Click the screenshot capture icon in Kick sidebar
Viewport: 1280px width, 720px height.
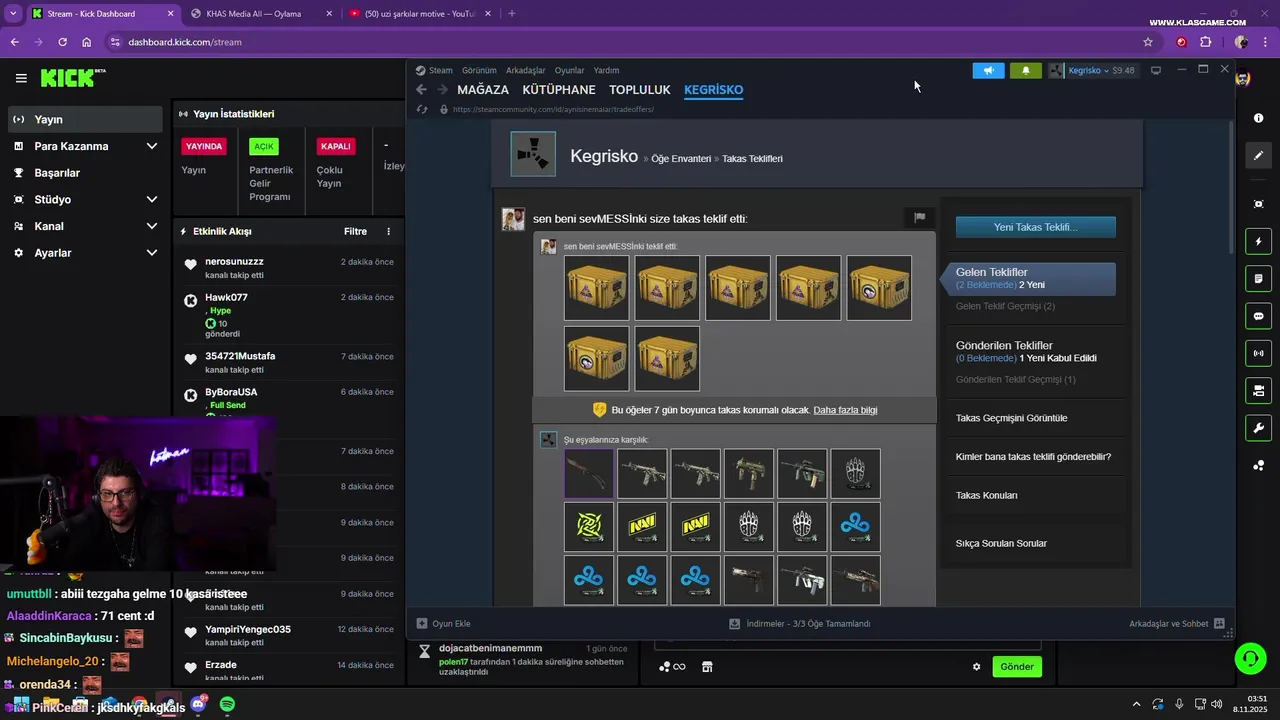click(1258, 204)
